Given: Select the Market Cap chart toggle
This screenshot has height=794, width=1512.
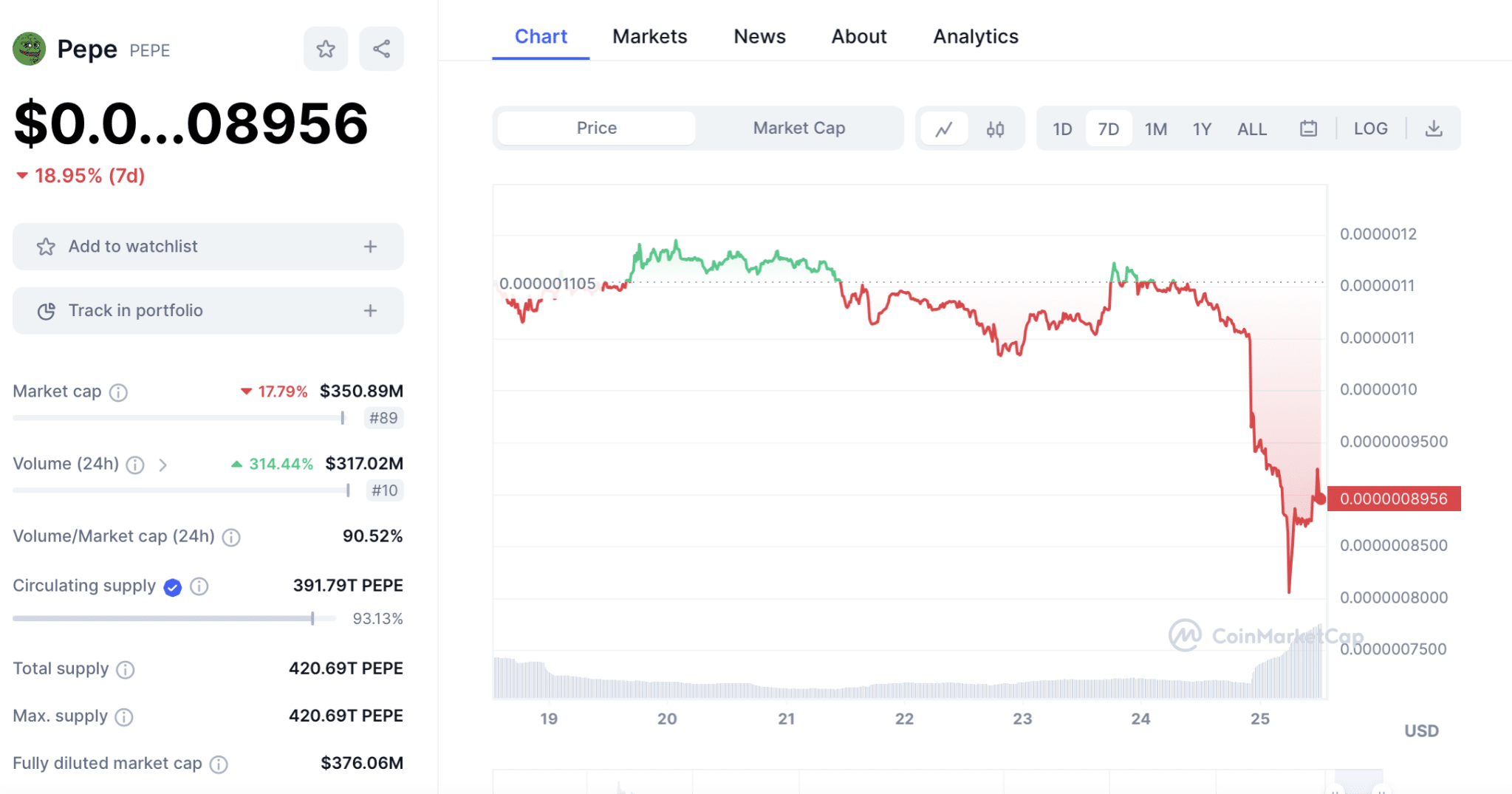Looking at the screenshot, I should (799, 128).
